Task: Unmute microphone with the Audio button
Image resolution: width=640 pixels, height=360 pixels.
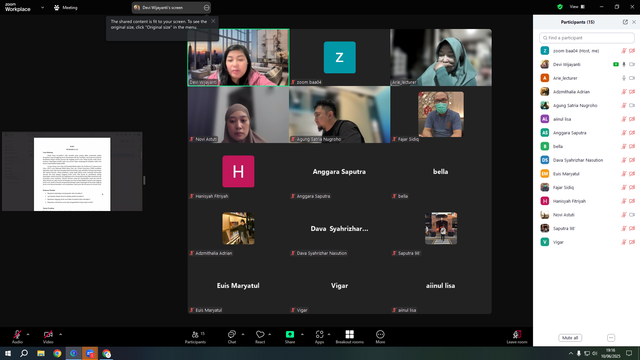Action: point(17,337)
